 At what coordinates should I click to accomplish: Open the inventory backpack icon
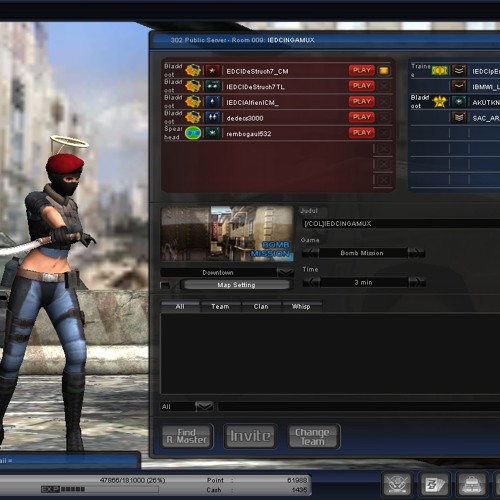coord(473,484)
